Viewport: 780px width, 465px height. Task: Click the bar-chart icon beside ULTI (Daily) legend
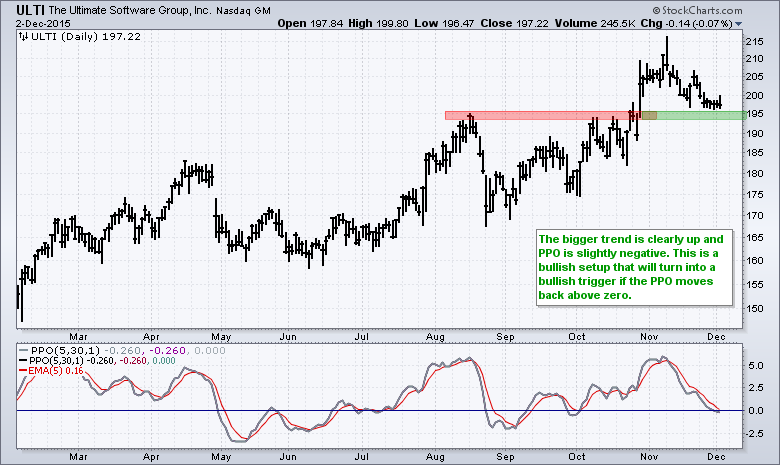pyautogui.click(x=22, y=36)
